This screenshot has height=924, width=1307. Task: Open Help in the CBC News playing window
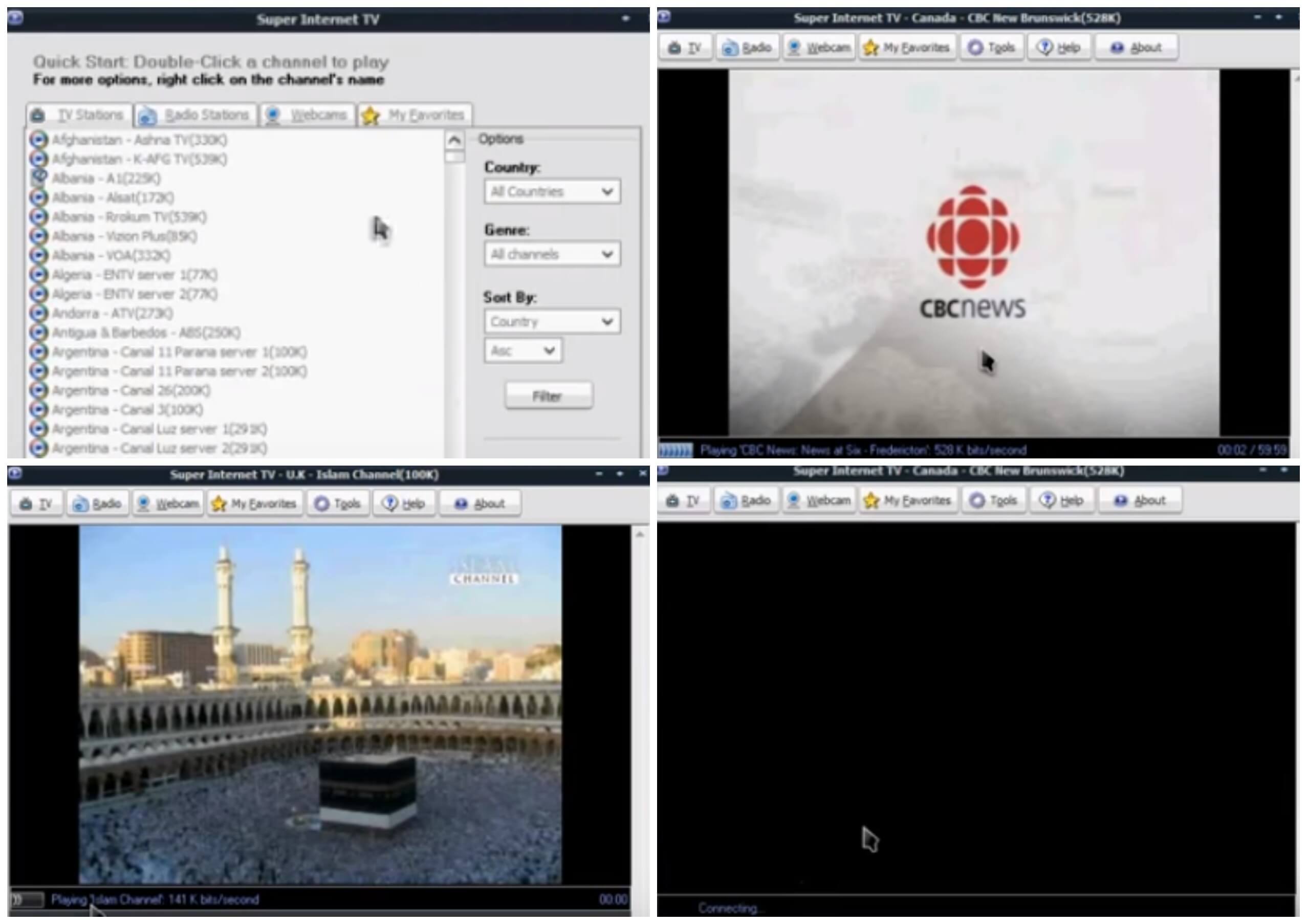[x=1059, y=47]
